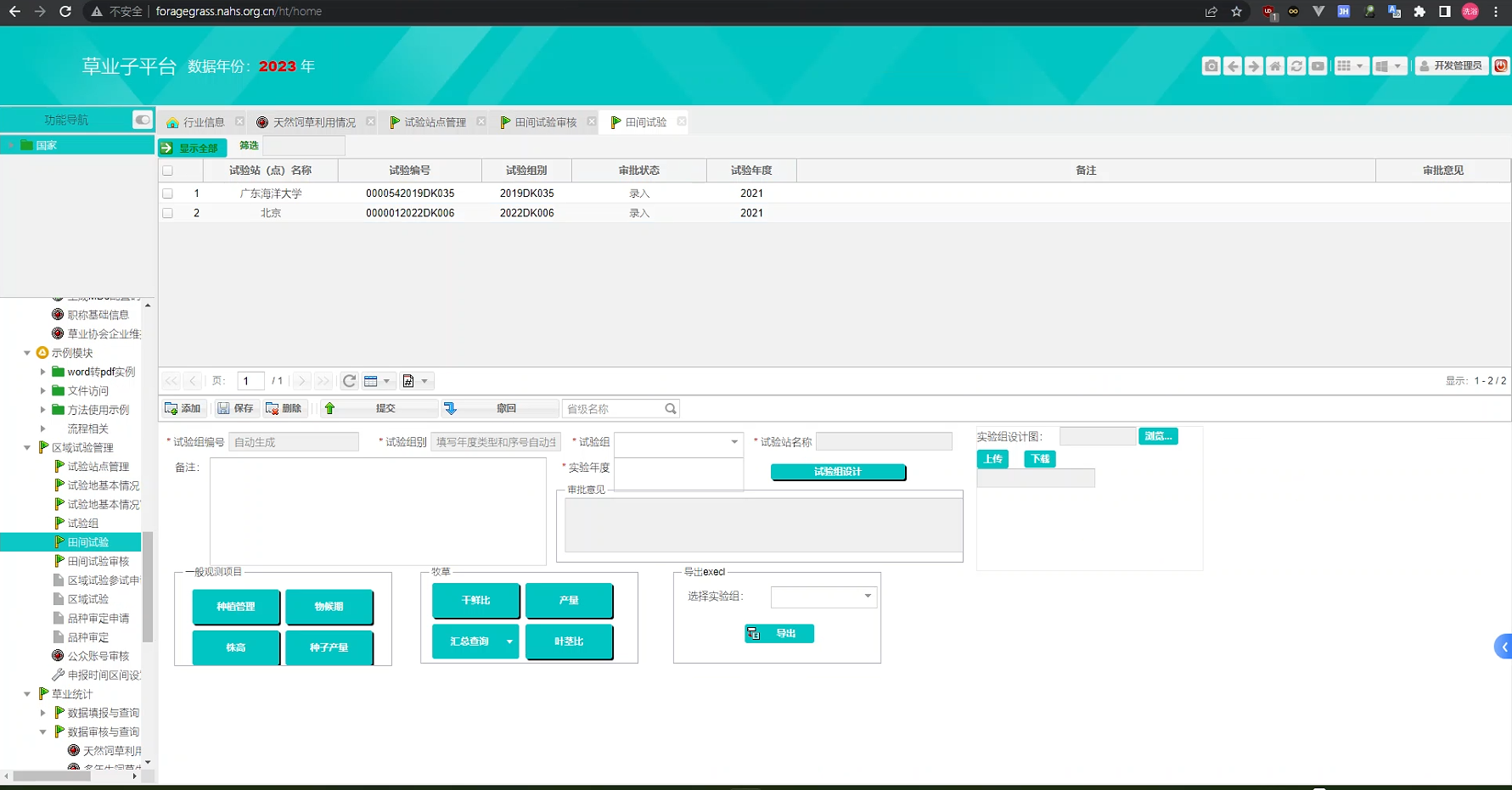
Task: Click the 叶茎比 button
Action: pos(569,642)
